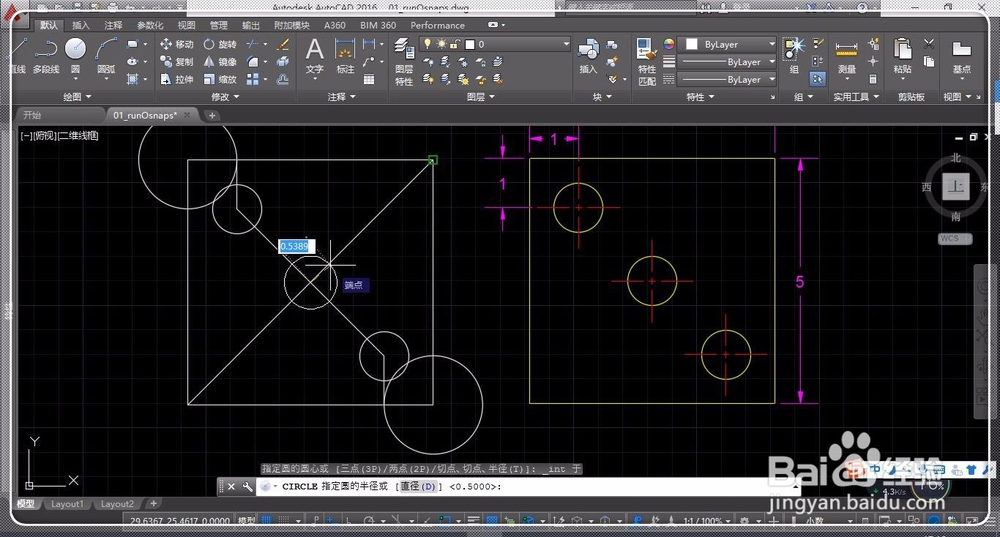Viewport: 1000px width, 537px height.
Task: Select the Arc (圆弧) draw tool
Action: tap(106, 56)
